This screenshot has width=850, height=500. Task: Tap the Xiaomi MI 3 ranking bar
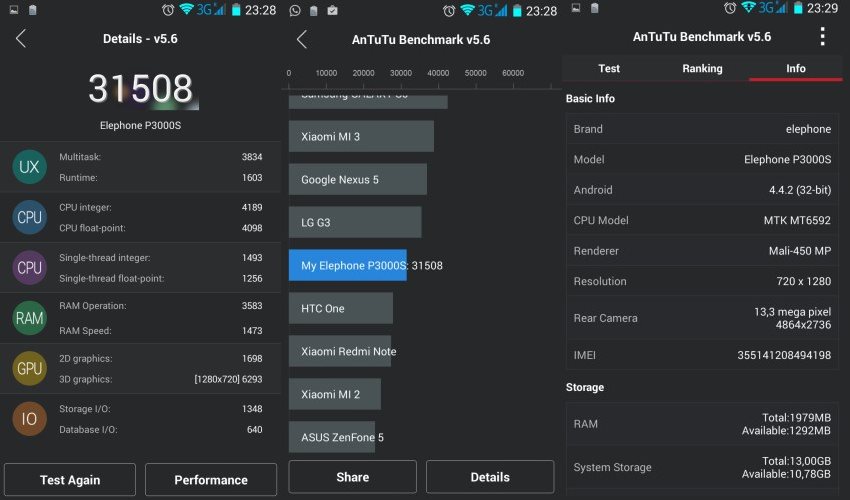[x=361, y=137]
